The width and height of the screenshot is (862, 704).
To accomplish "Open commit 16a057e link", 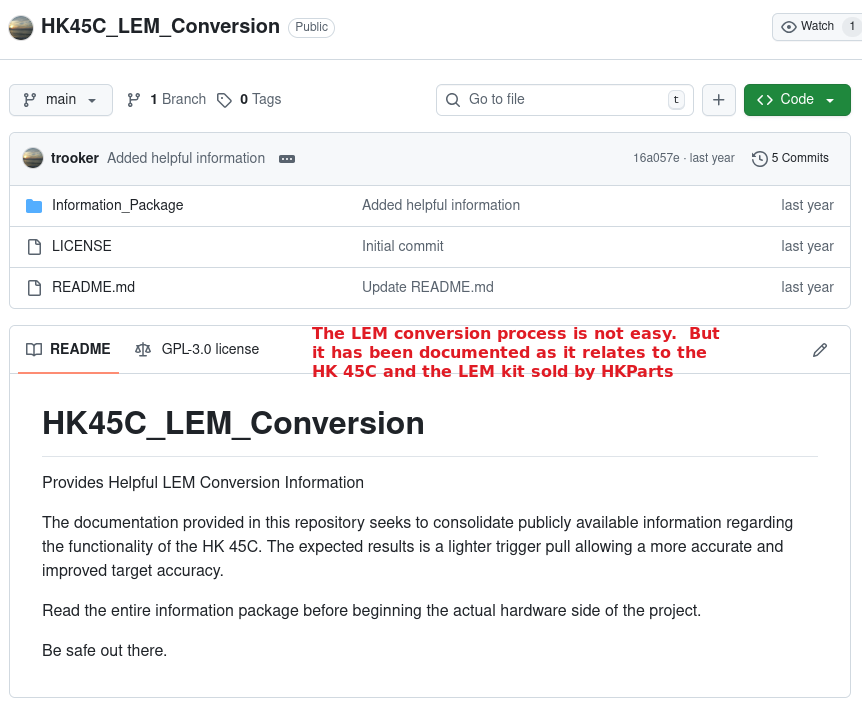I will coord(656,158).
